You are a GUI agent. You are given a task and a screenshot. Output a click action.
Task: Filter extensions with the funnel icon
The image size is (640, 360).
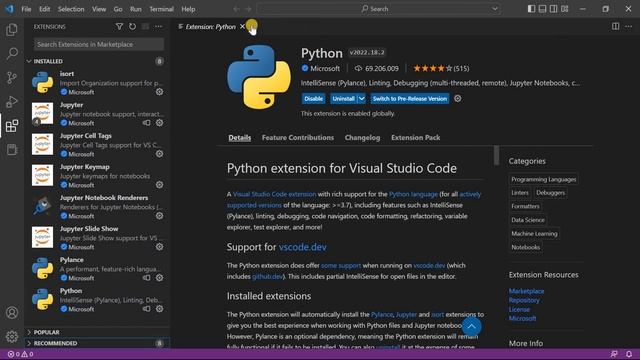click(x=119, y=27)
